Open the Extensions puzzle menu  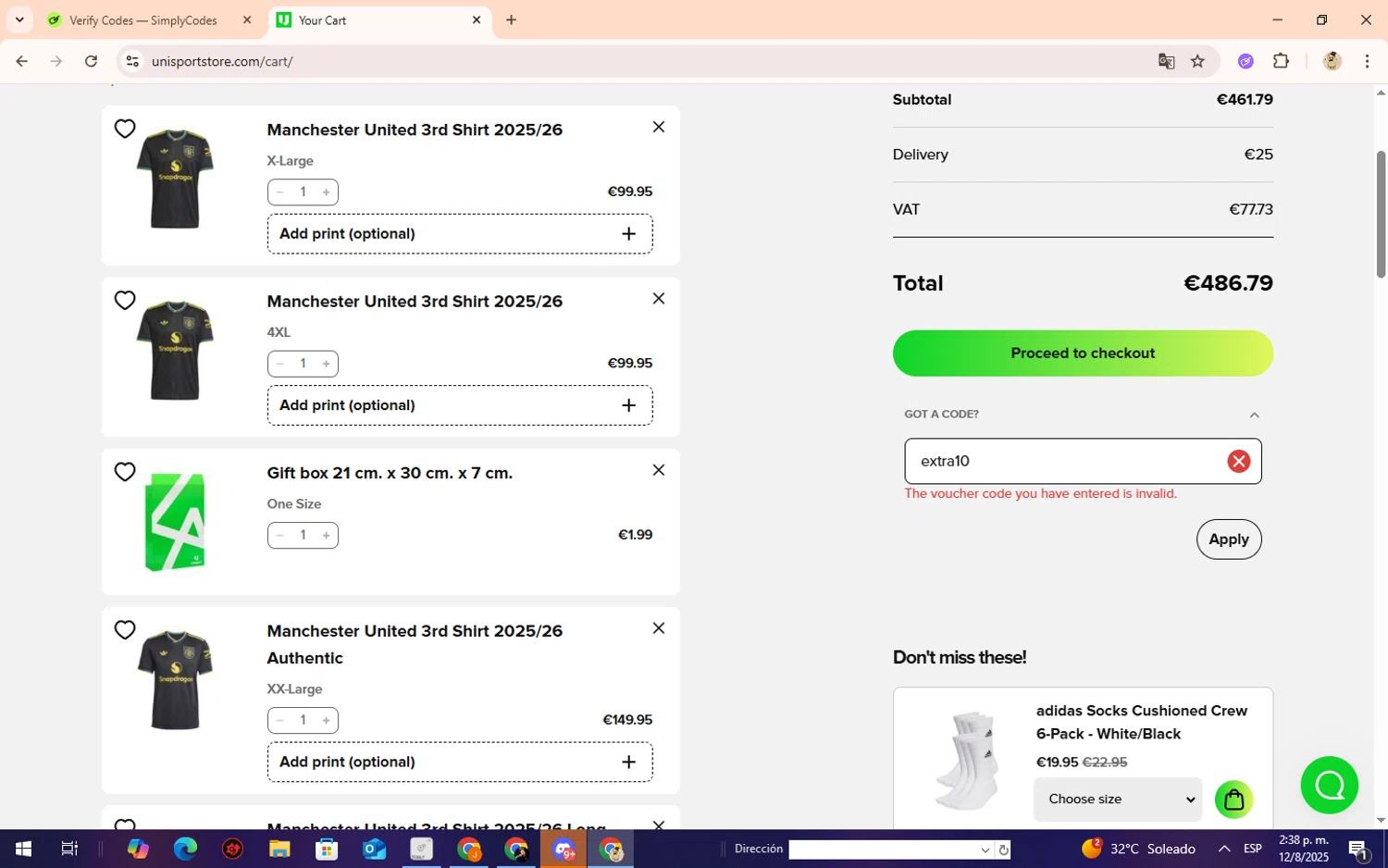(1281, 62)
